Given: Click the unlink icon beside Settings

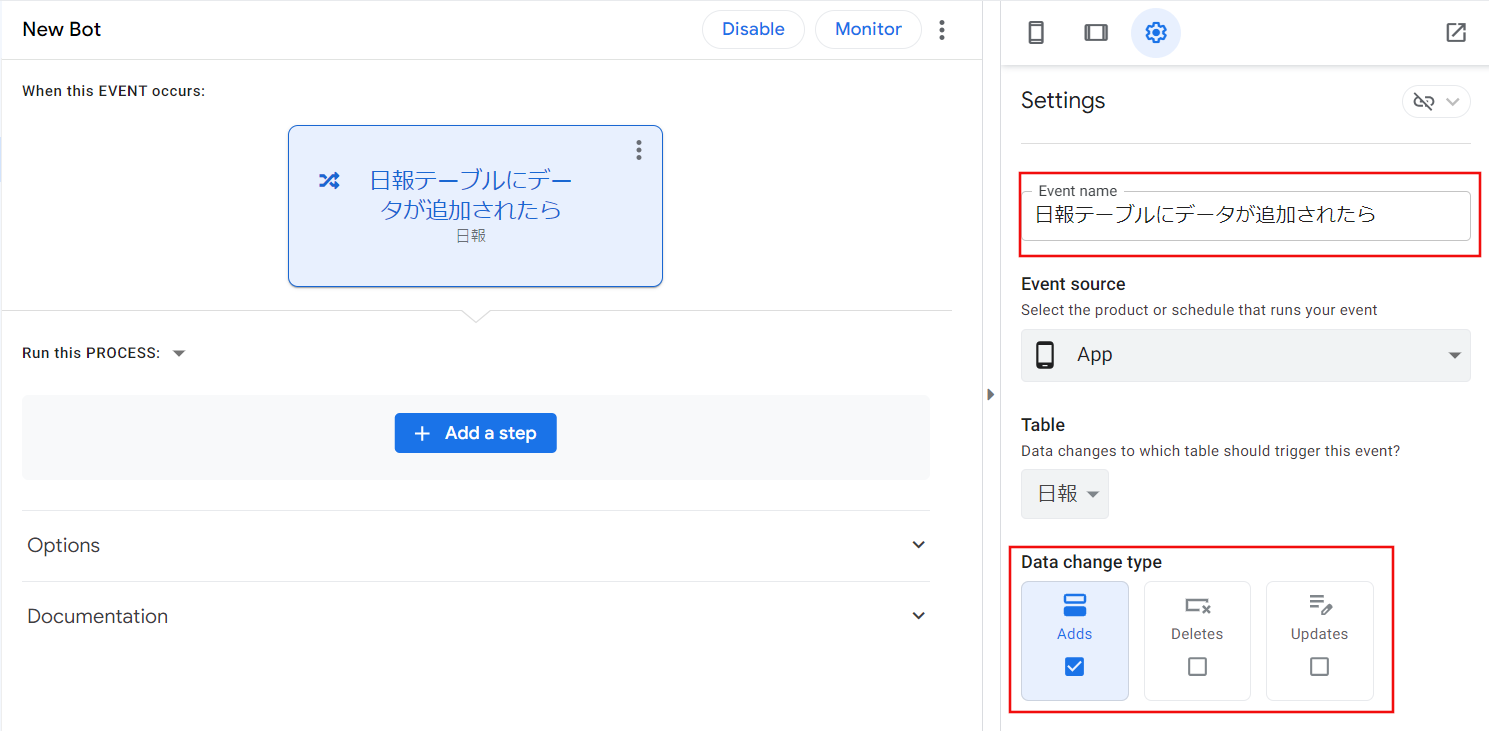Looking at the screenshot, I should pyautogui.click(x=1424, y=101).
